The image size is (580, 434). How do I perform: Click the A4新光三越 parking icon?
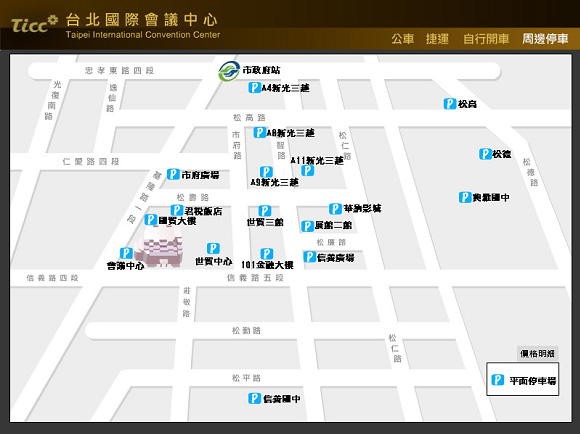click(254, 88)
